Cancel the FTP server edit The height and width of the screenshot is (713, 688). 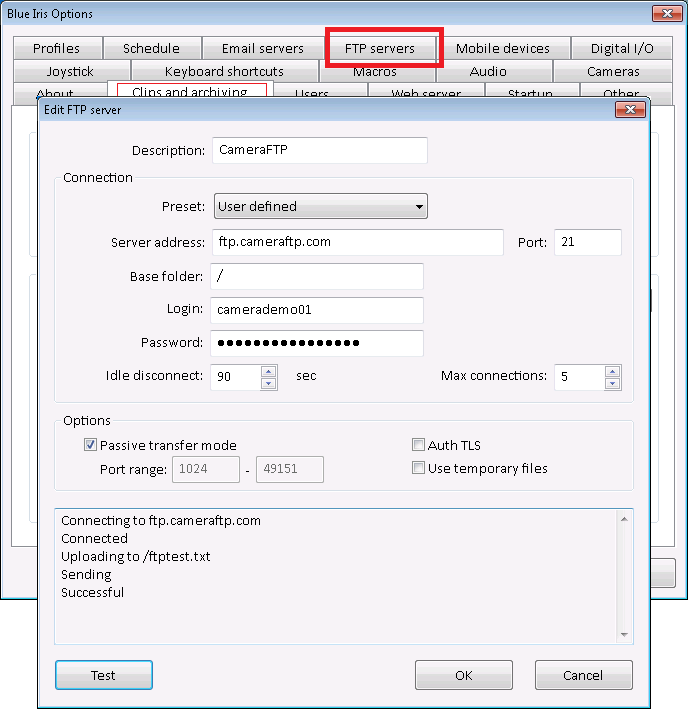coord(583,675)
